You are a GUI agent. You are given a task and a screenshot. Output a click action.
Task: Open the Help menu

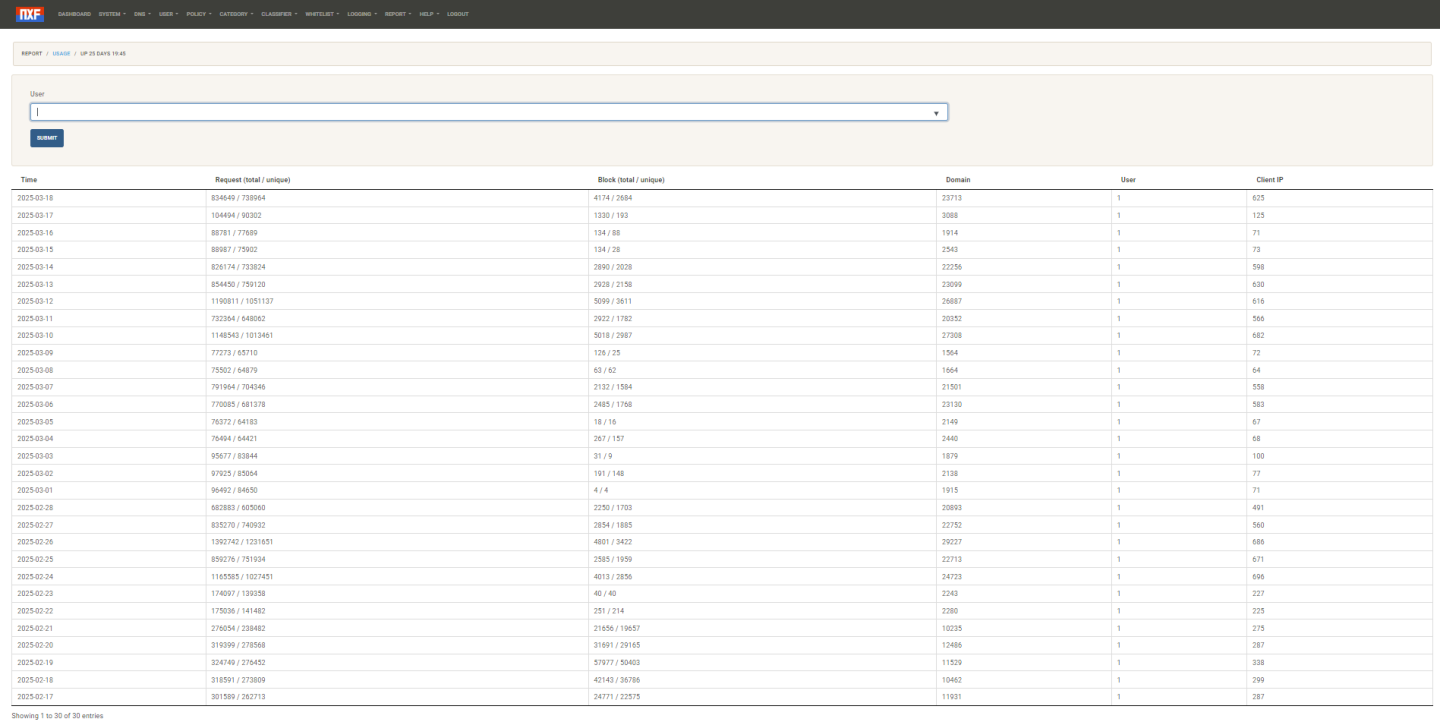click(429, 14)
